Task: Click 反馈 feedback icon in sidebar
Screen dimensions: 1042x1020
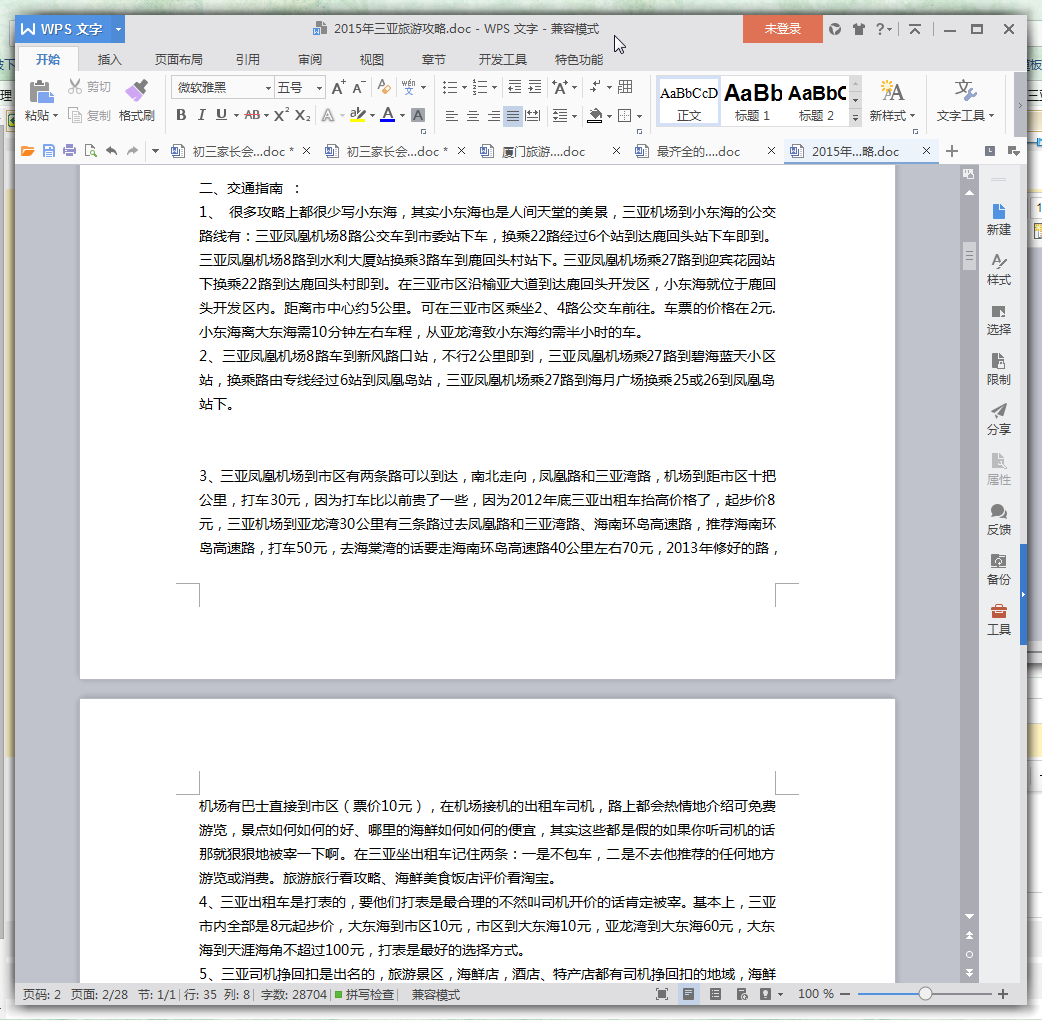Action: click(x=999, y=520)
